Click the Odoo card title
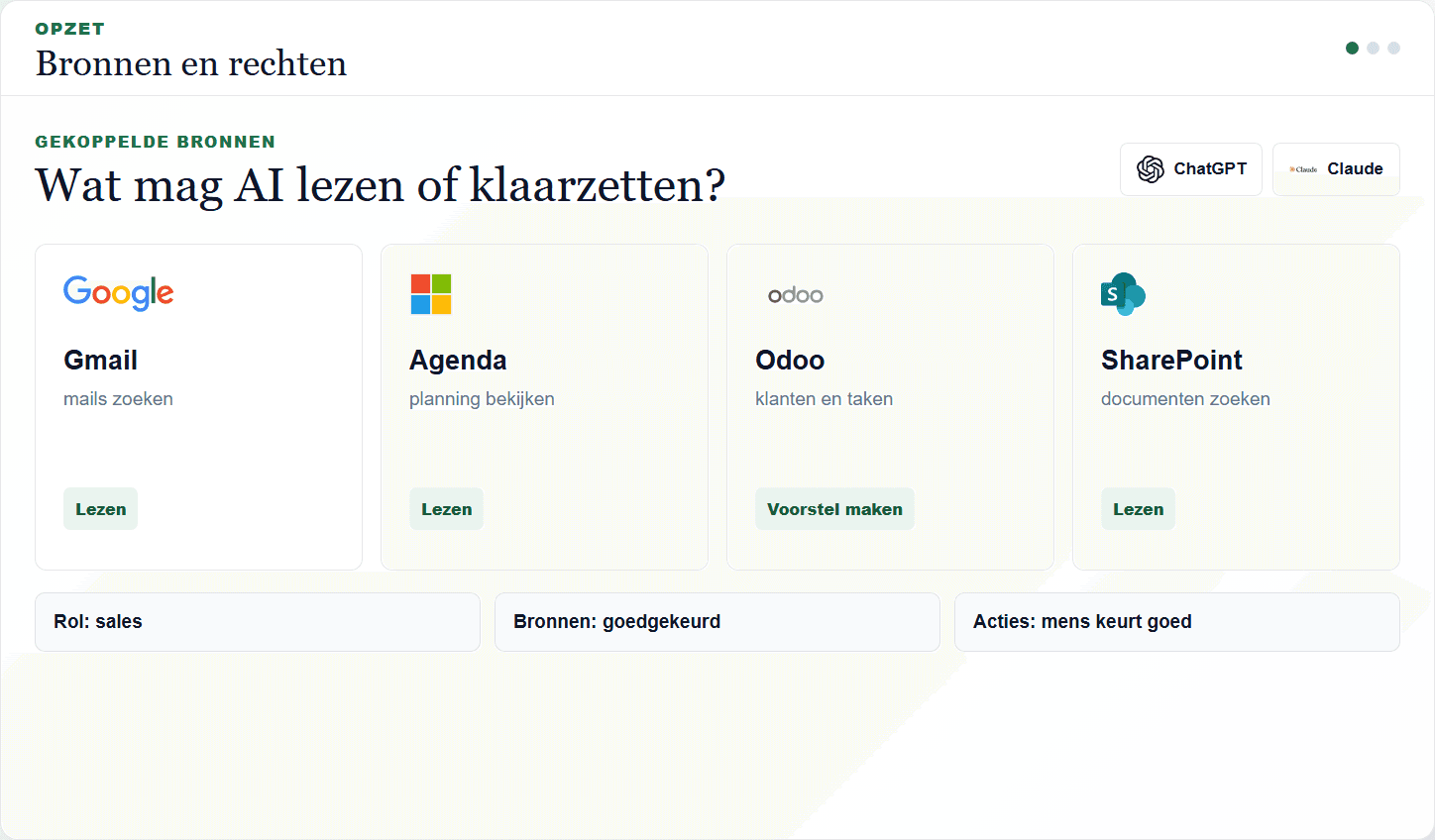The image size is (1435, 840). (790, 361)
